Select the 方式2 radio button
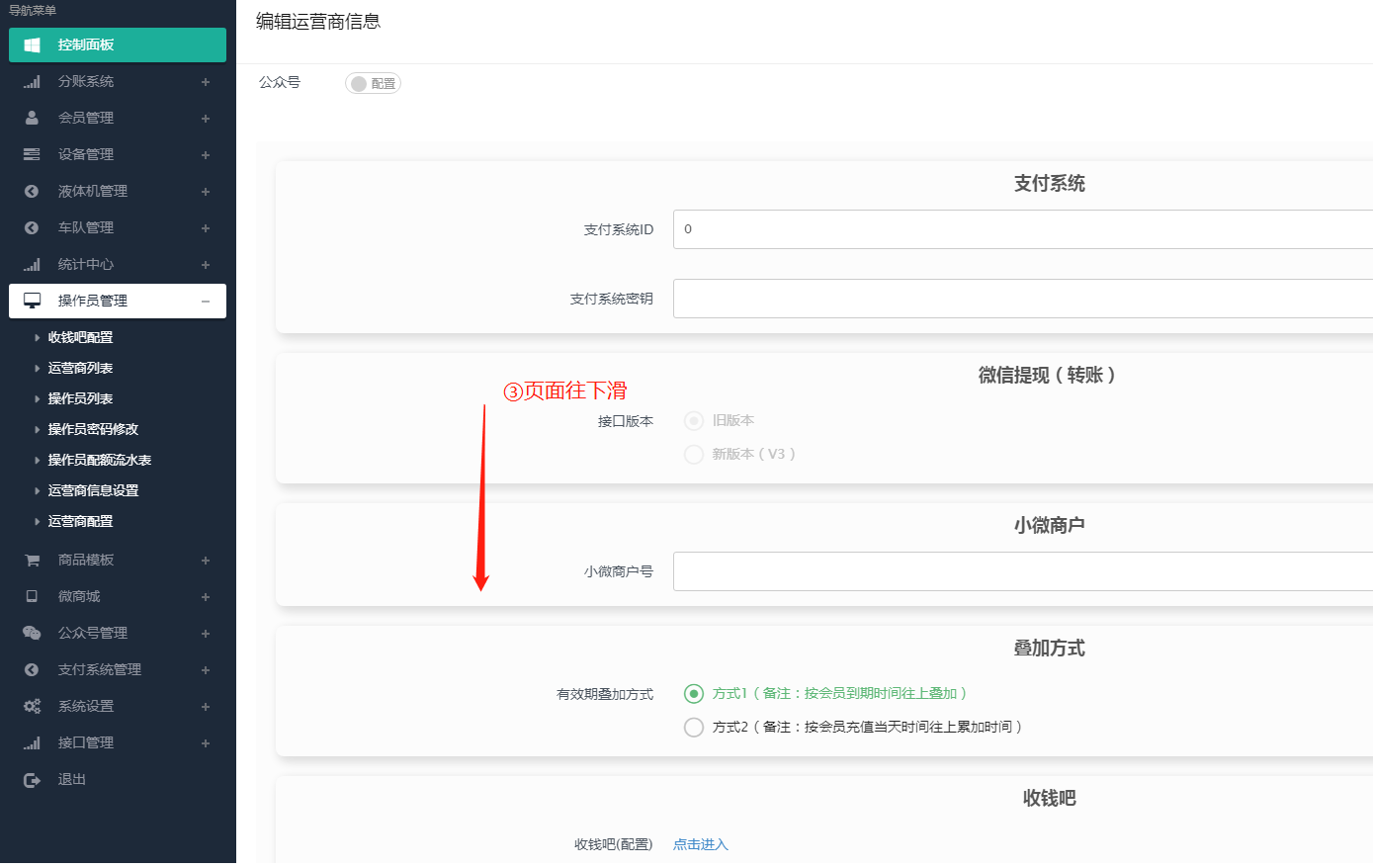The width and height of the screenshot is (1373, 868). pyautogui.click(x=693, y=727)
